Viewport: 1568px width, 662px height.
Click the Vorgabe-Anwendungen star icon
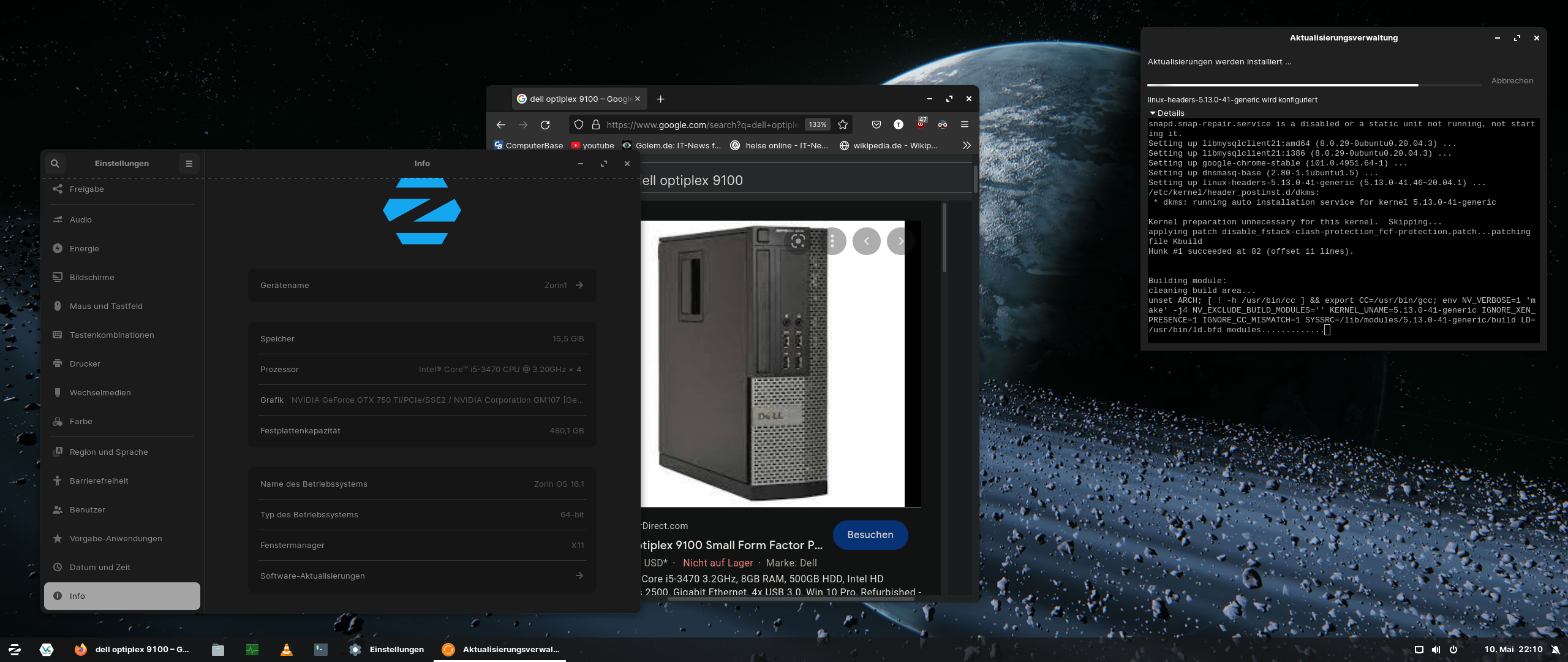pyautogui.click(x=58, y=539)
